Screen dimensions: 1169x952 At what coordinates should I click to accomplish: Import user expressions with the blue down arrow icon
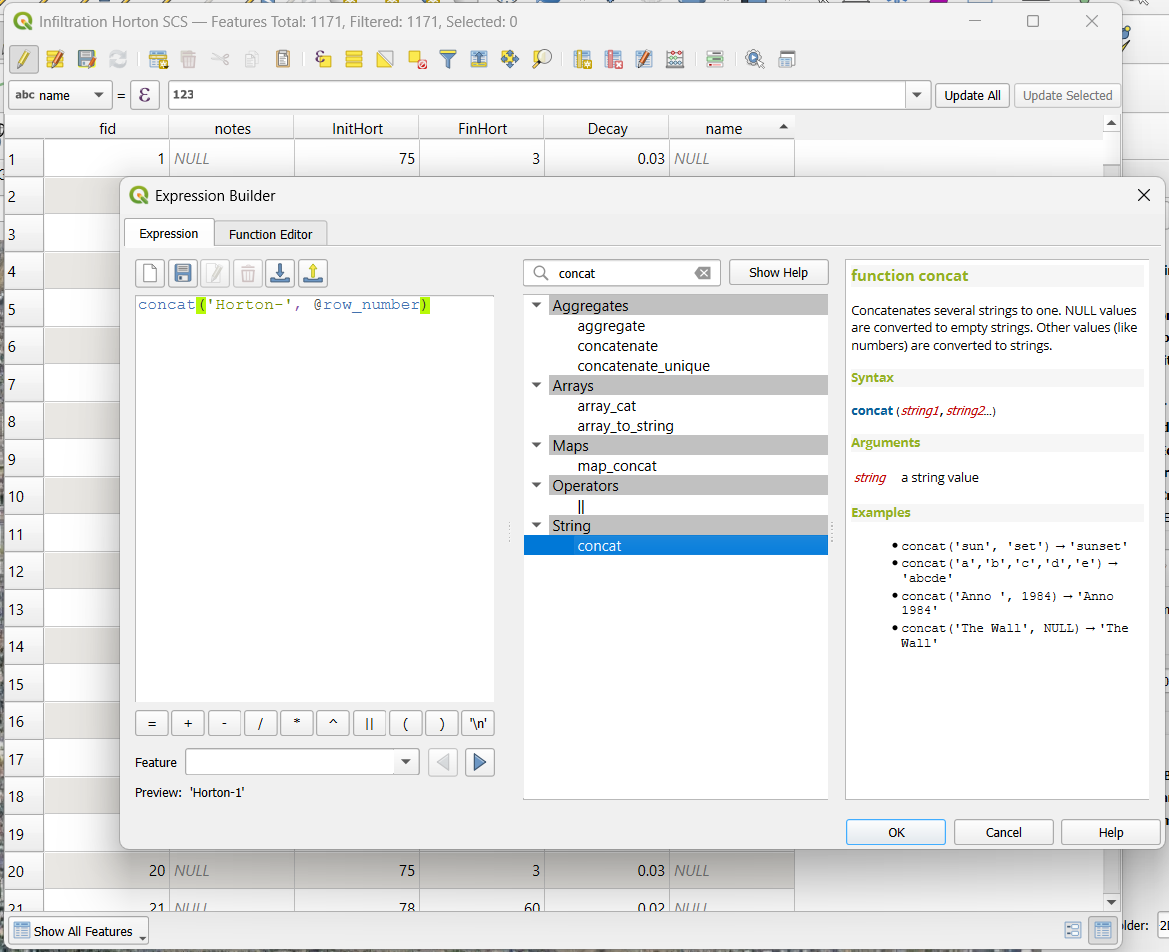click(x=280, y=273)
